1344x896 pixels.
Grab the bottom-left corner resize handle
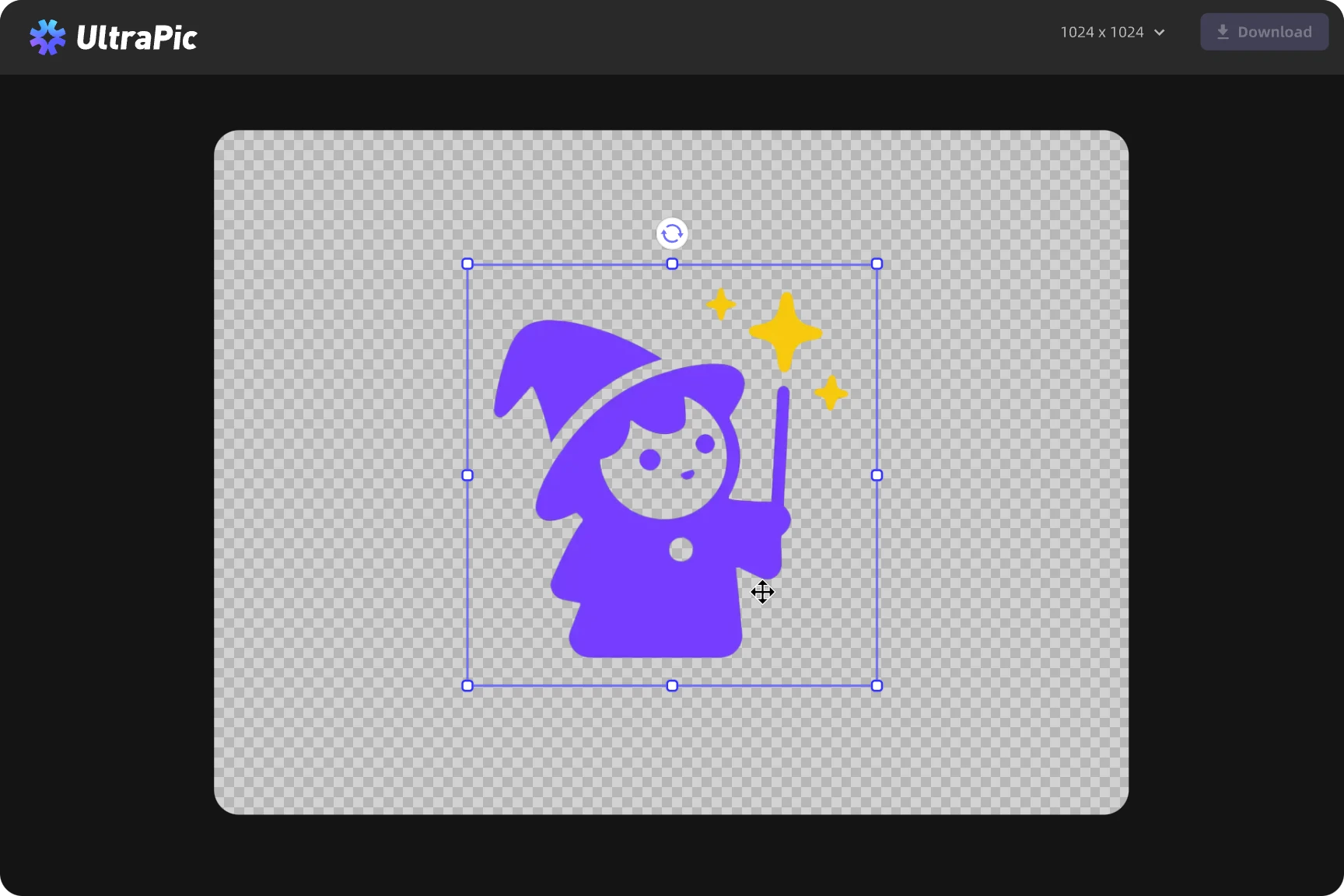pyautogui.click(x=467, y=685)
